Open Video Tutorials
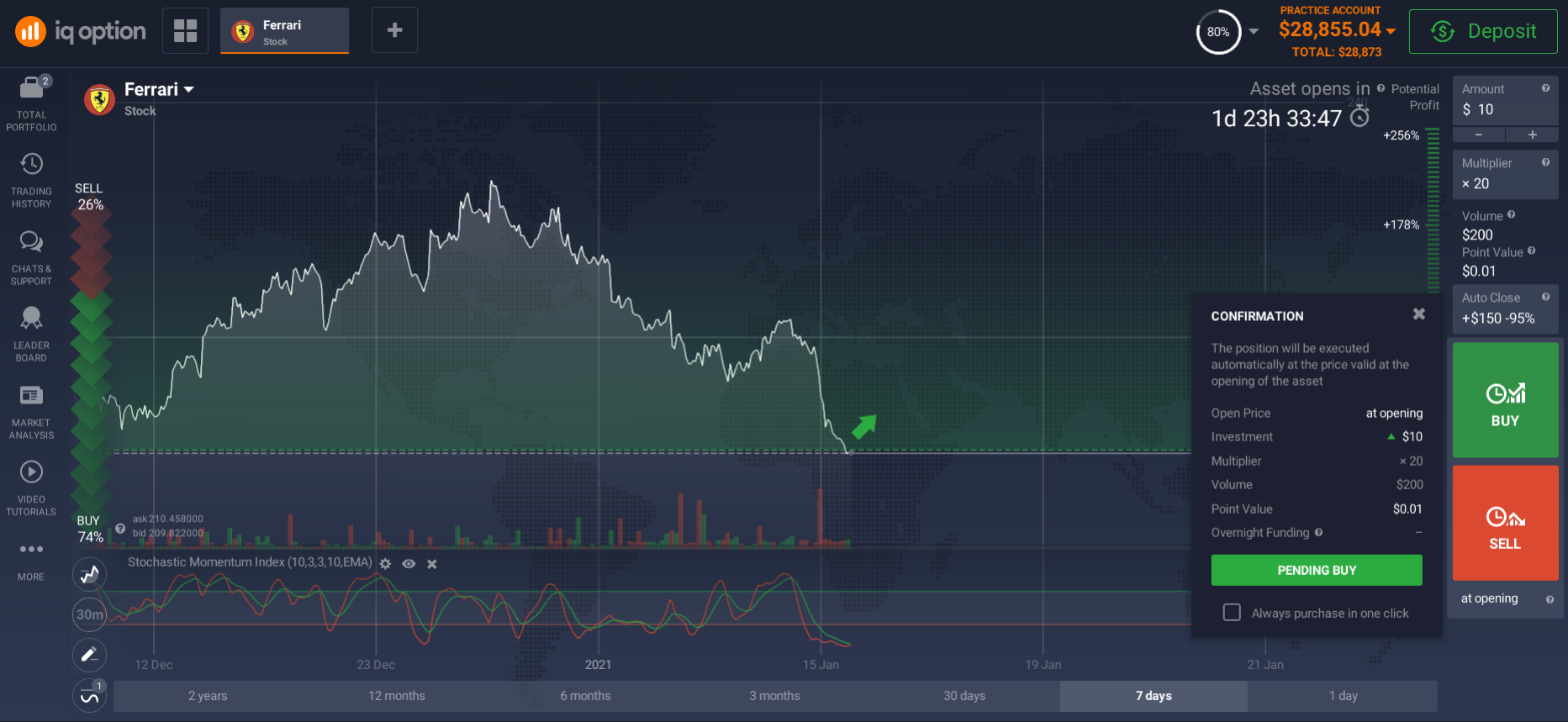Viewport: 1568px width, 722px height. 32,488
